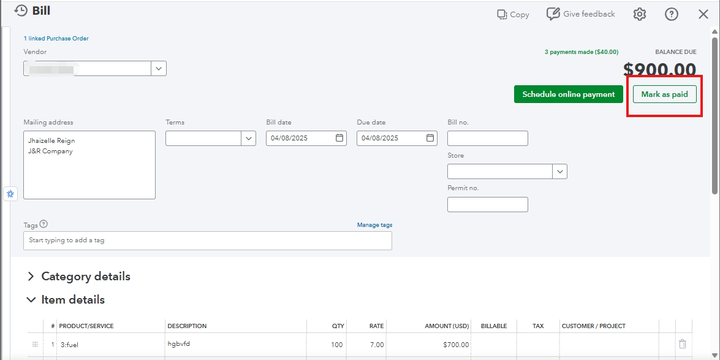Click the star side tab icon

tap(11, 194)
